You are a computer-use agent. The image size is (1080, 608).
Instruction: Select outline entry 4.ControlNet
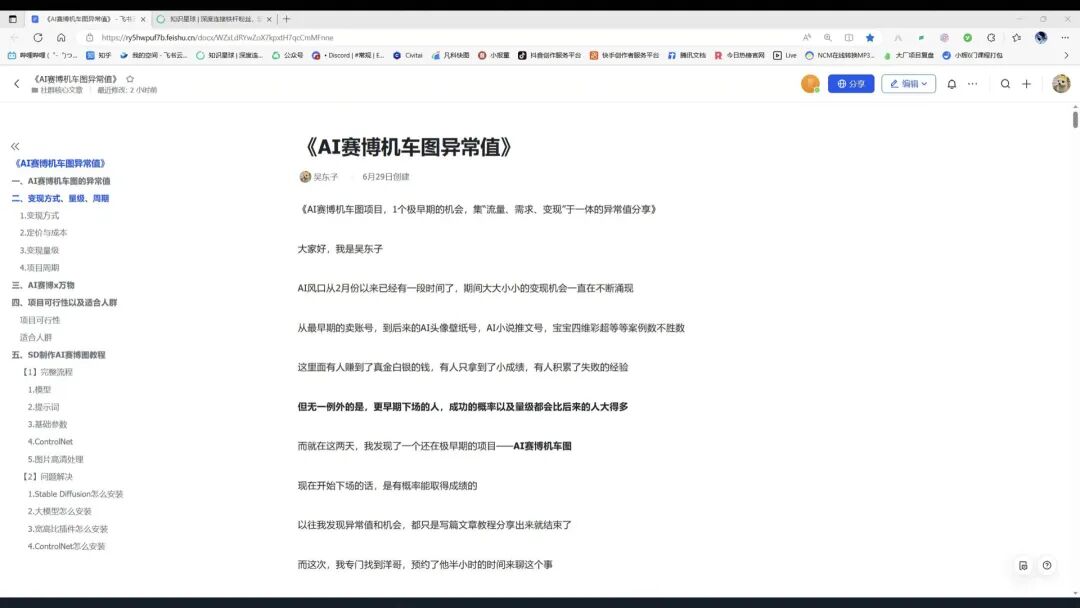pyautogui.click(x=50, y=441)
